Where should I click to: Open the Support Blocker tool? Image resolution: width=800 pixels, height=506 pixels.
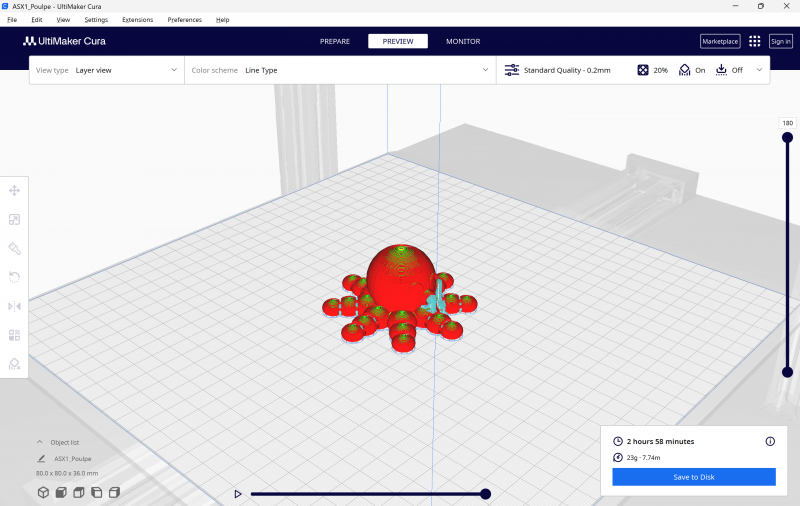pyautogui.click(x=14, y=364)
